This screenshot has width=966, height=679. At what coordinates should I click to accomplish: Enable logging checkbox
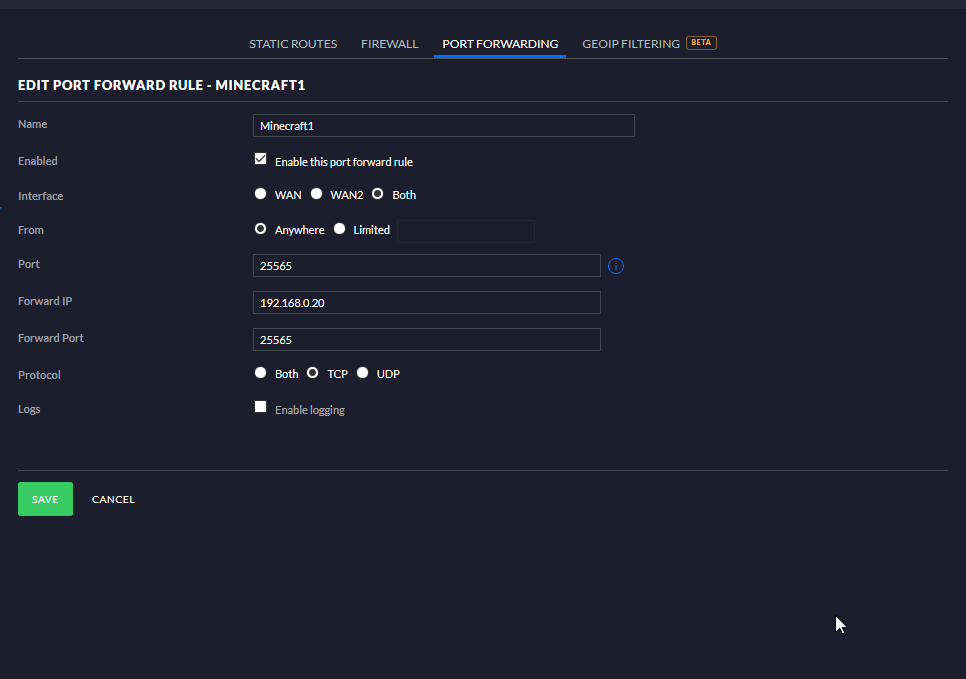click(x=261, y=407)
